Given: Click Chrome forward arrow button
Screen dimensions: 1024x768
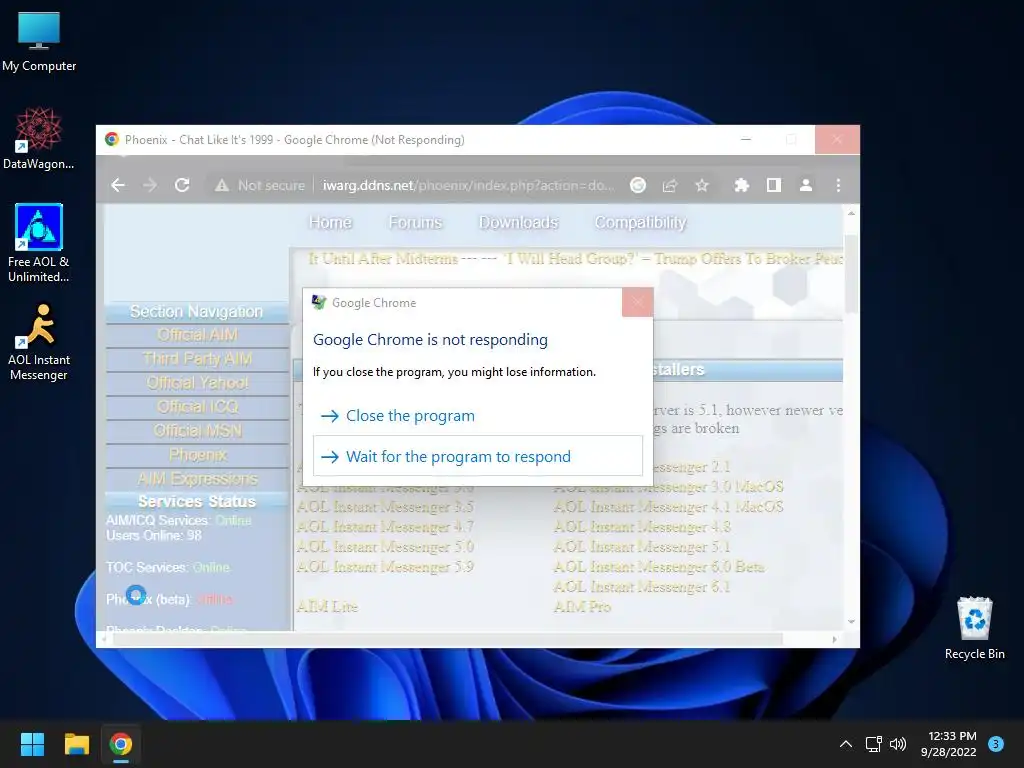Looking at the screenshot, I should [150, 185].
